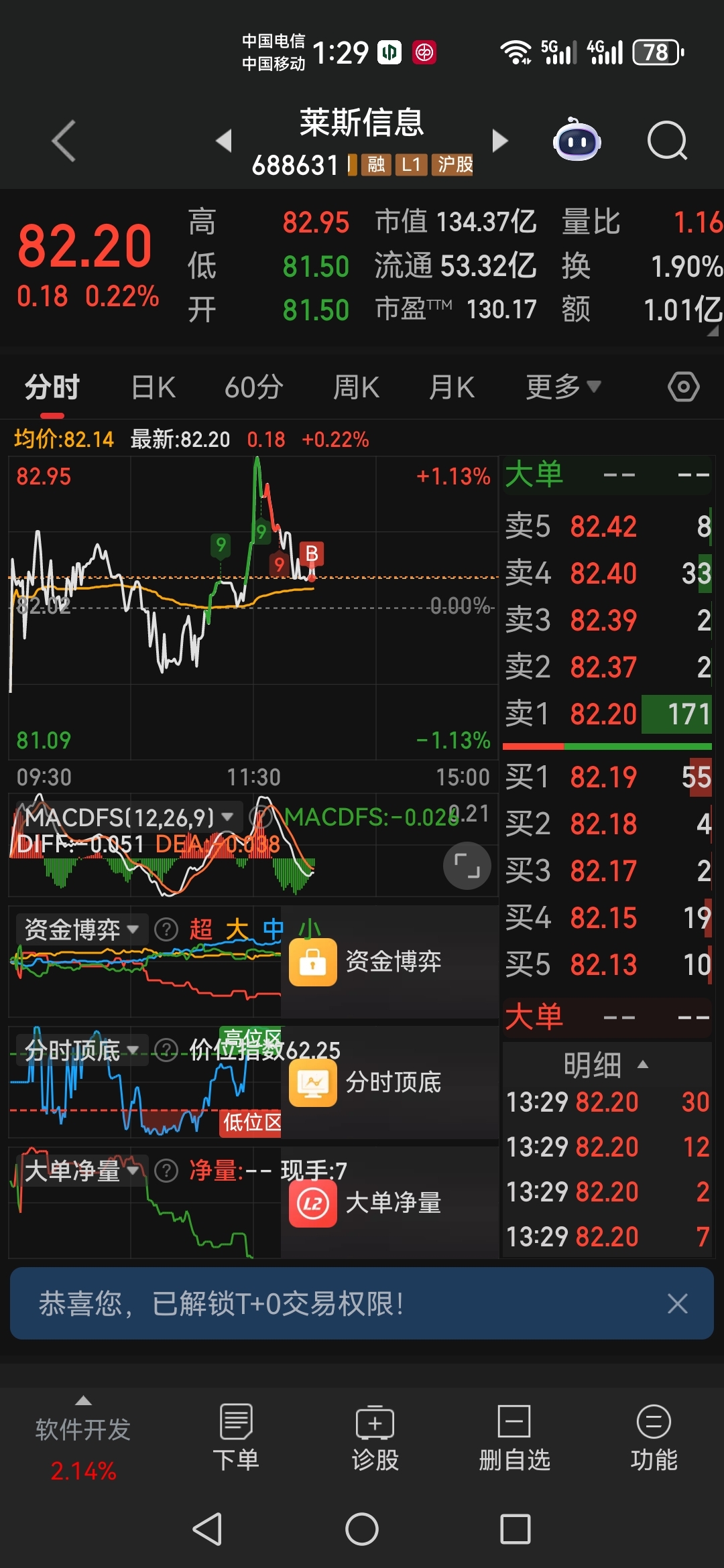
Task: Tap the 资金博弈 lock icon
Action: coord(313,962)
